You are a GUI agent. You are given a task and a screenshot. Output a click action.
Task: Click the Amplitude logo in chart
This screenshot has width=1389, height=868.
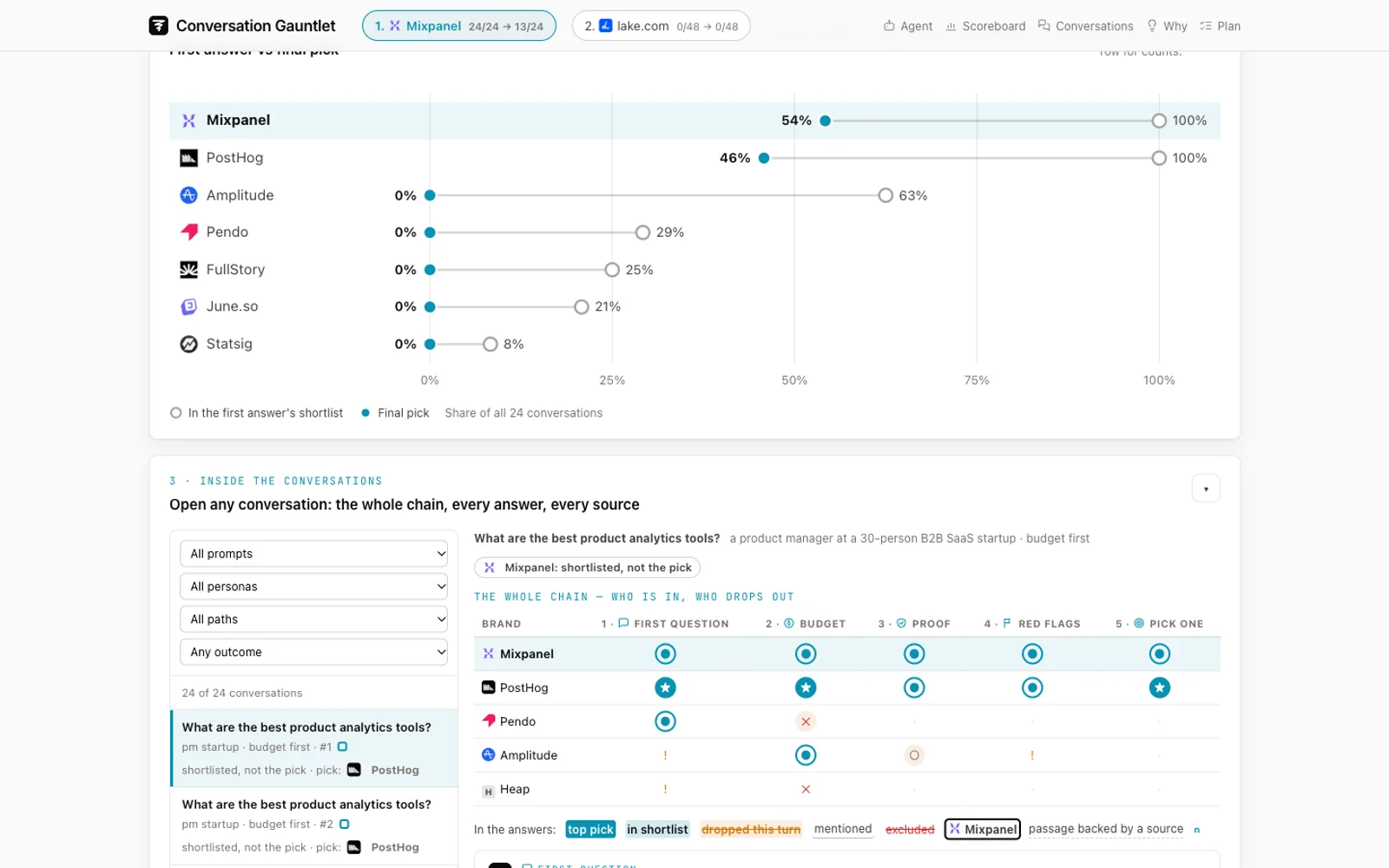click(188, 195)
